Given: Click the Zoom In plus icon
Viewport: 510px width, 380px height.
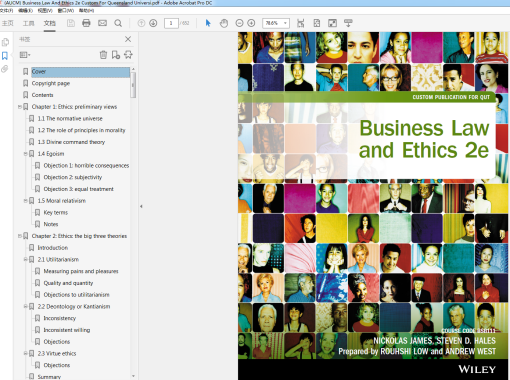Looking at the screenshot, I should click(251, 23).
